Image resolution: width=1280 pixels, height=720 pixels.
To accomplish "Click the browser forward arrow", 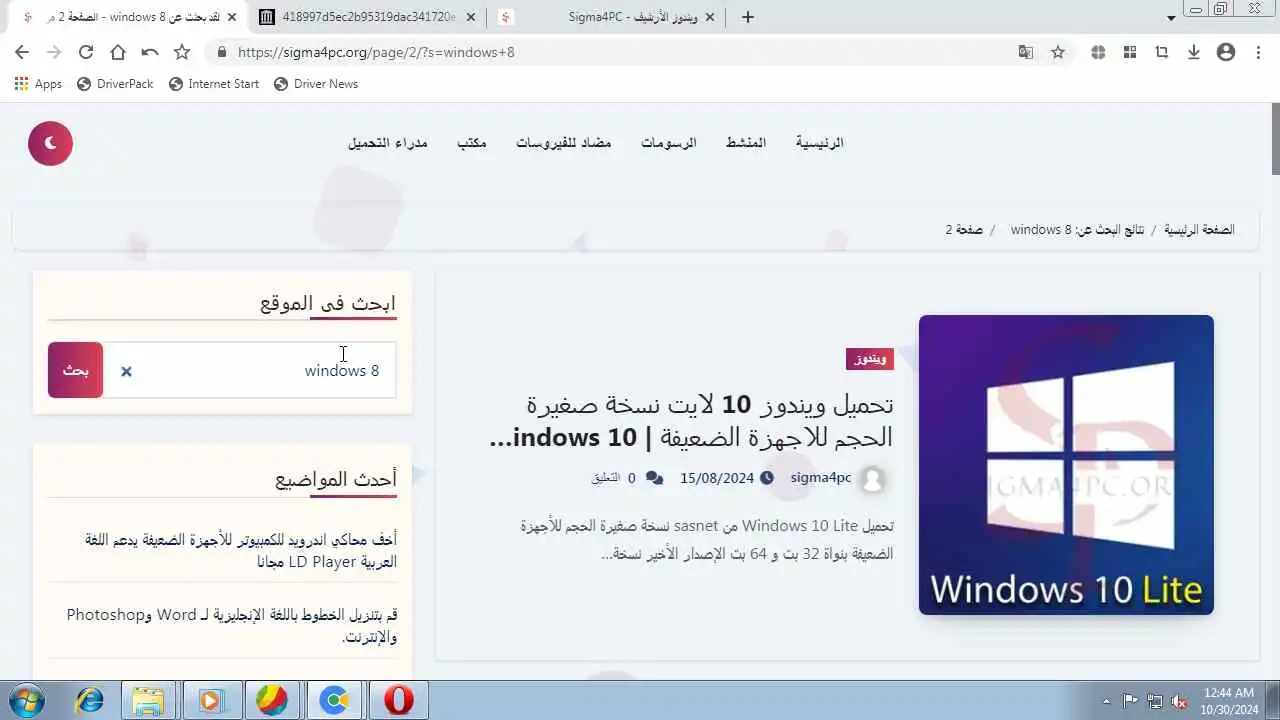I will [54, 52].
